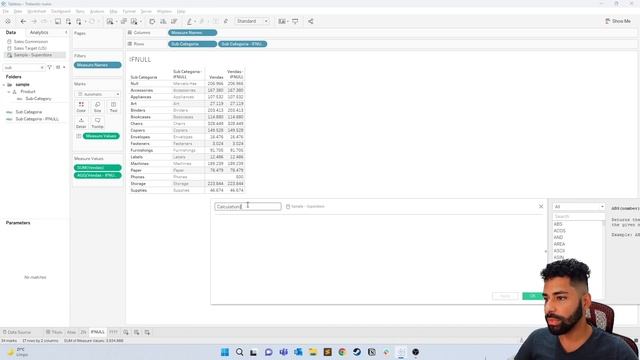Click the Presentation mode toolbar icon

point(295,21)
